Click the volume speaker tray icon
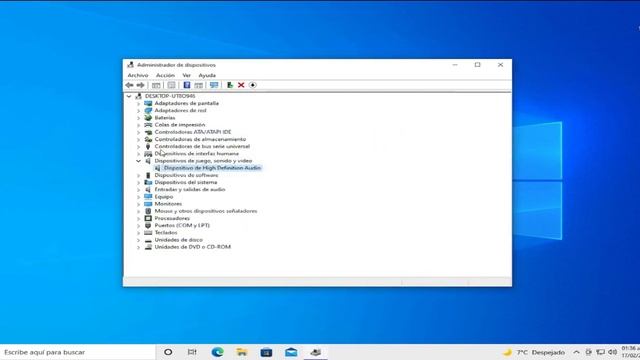The height and width of the screenshot is (360, 640). point(612,352)
